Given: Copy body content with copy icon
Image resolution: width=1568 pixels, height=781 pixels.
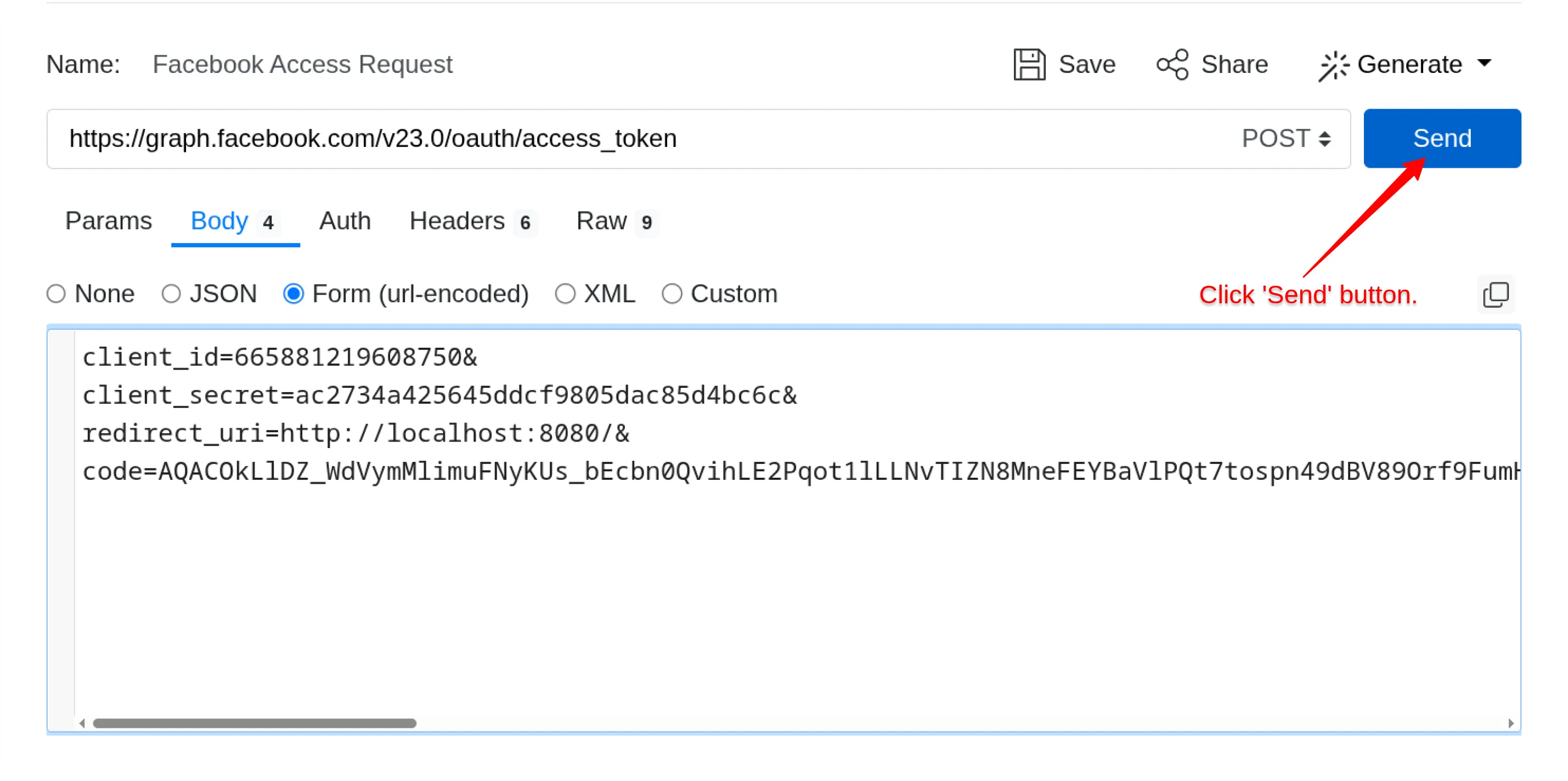Looking at the screenshot, I should [1496, 295].
